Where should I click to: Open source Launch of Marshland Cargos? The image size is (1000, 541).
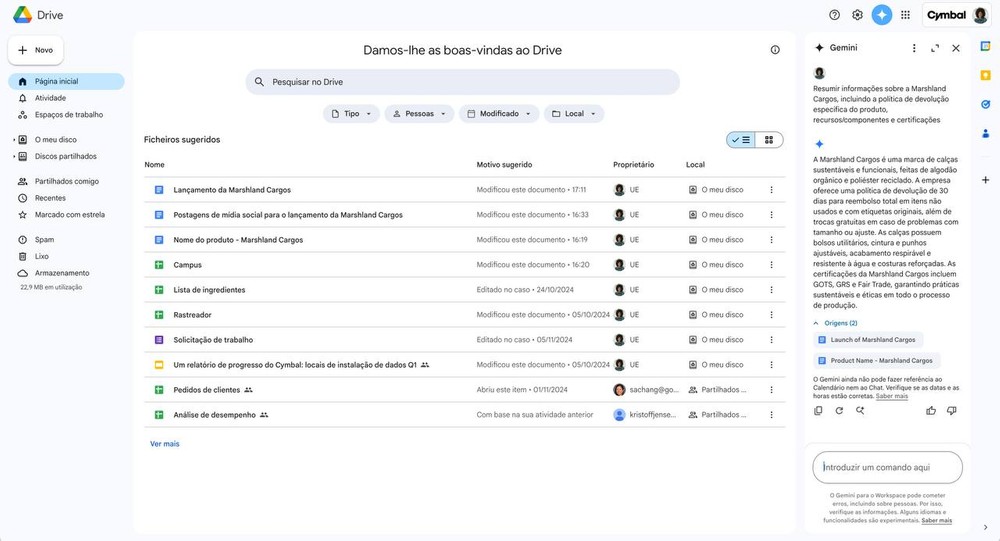click(868, 340)
